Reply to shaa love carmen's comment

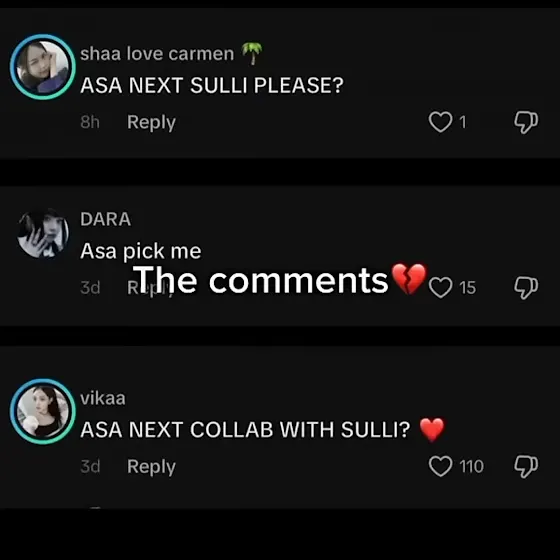151,122
